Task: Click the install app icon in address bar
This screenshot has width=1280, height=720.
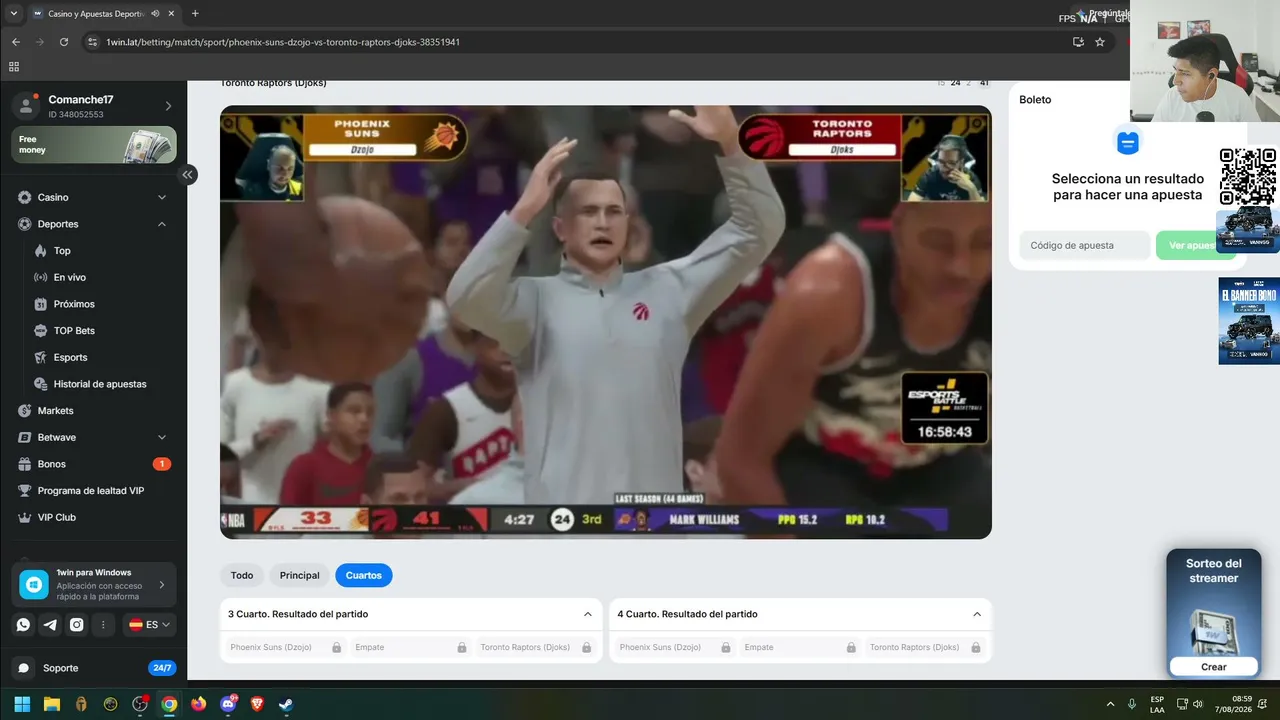Action: click(x=1078, y=42)
